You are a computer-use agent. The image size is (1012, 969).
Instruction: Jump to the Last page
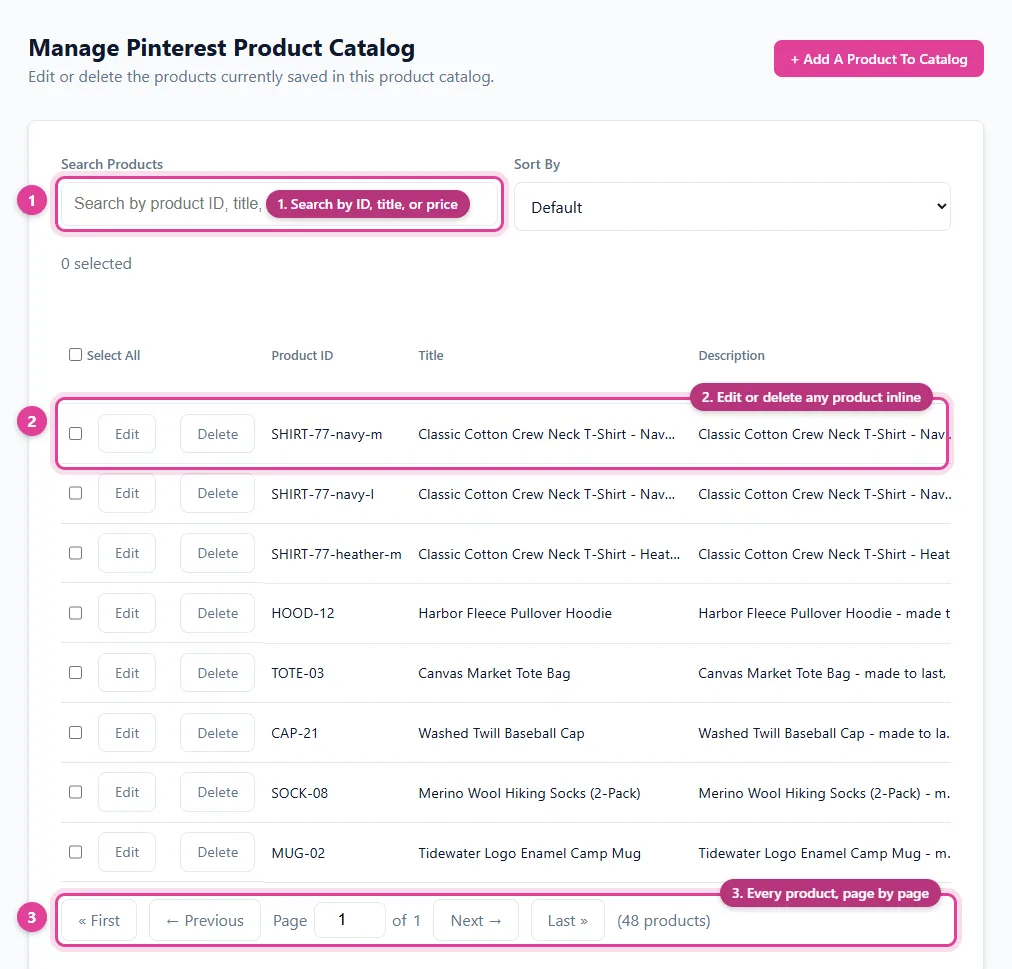coord(567,920)
